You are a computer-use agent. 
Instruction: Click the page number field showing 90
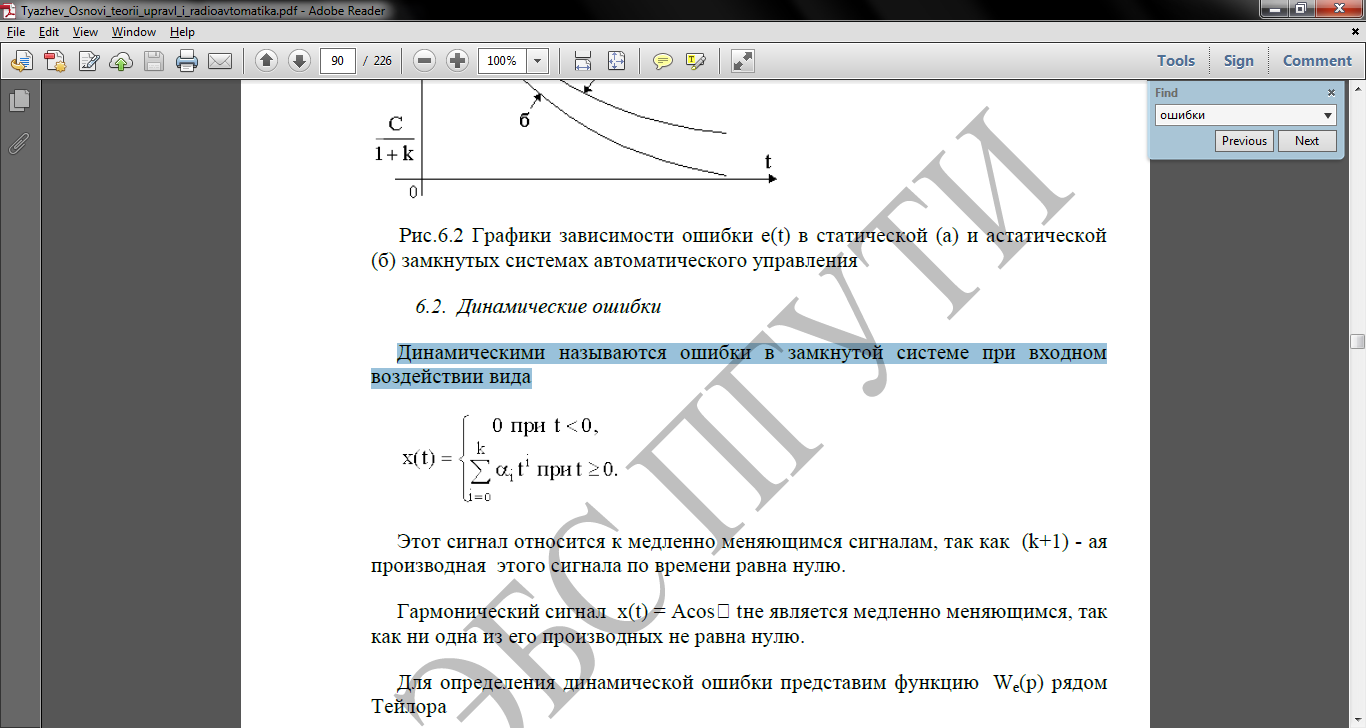pos(338,61)
